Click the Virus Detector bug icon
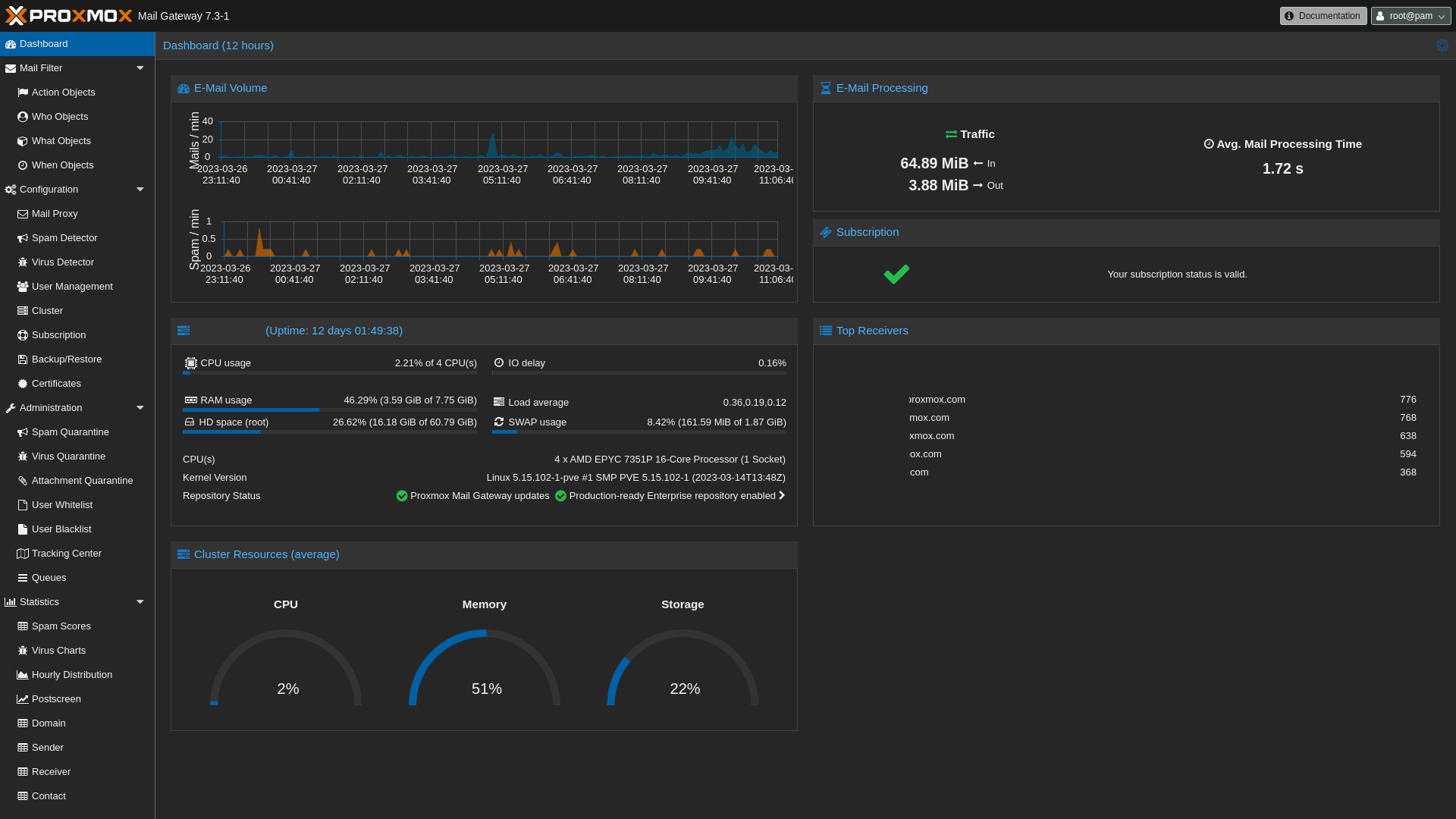This screenshot has width=1456, height=819. (23, 262)
